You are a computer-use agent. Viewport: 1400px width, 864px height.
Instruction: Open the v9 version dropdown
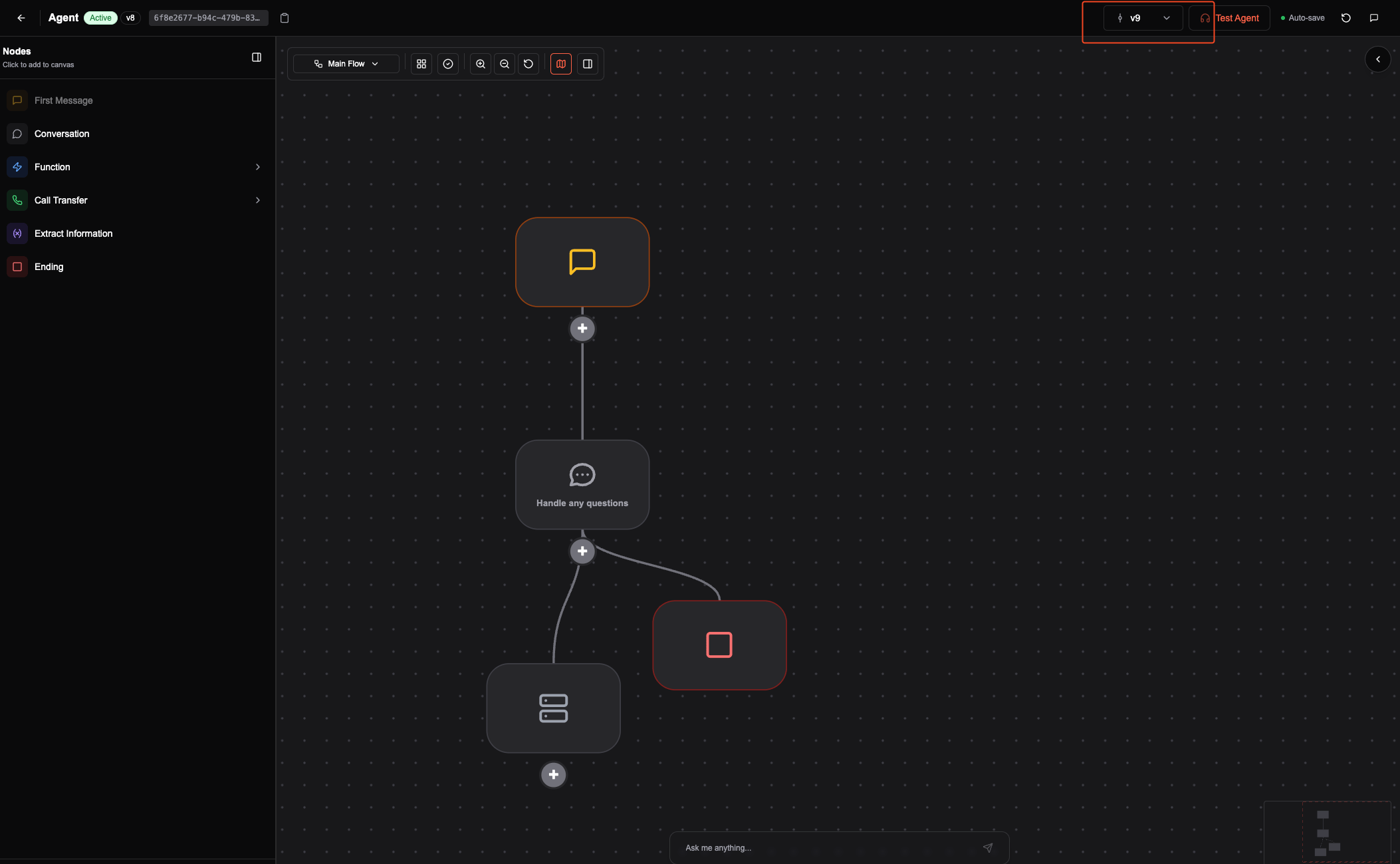[x=1143, y=18]
